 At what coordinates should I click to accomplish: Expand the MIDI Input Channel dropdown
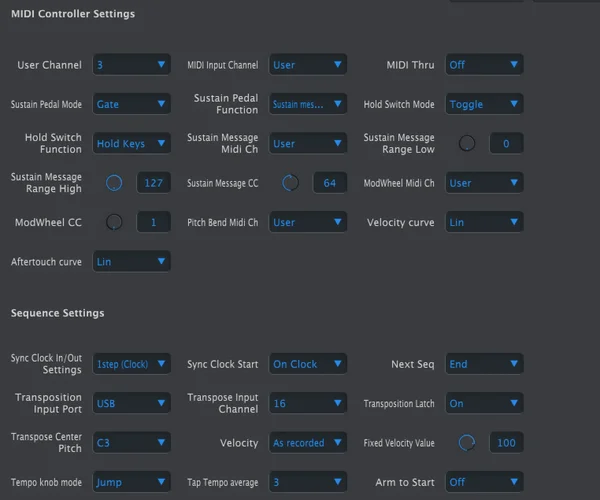[308, 65]
